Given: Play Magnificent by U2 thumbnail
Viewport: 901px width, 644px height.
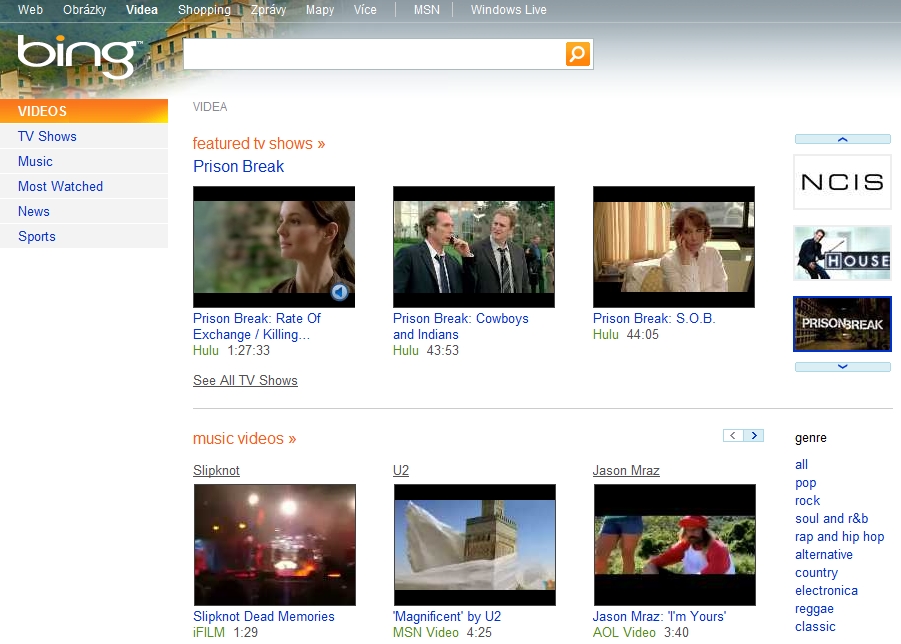Looking at the screenshot, I should (x=475, y=545).
